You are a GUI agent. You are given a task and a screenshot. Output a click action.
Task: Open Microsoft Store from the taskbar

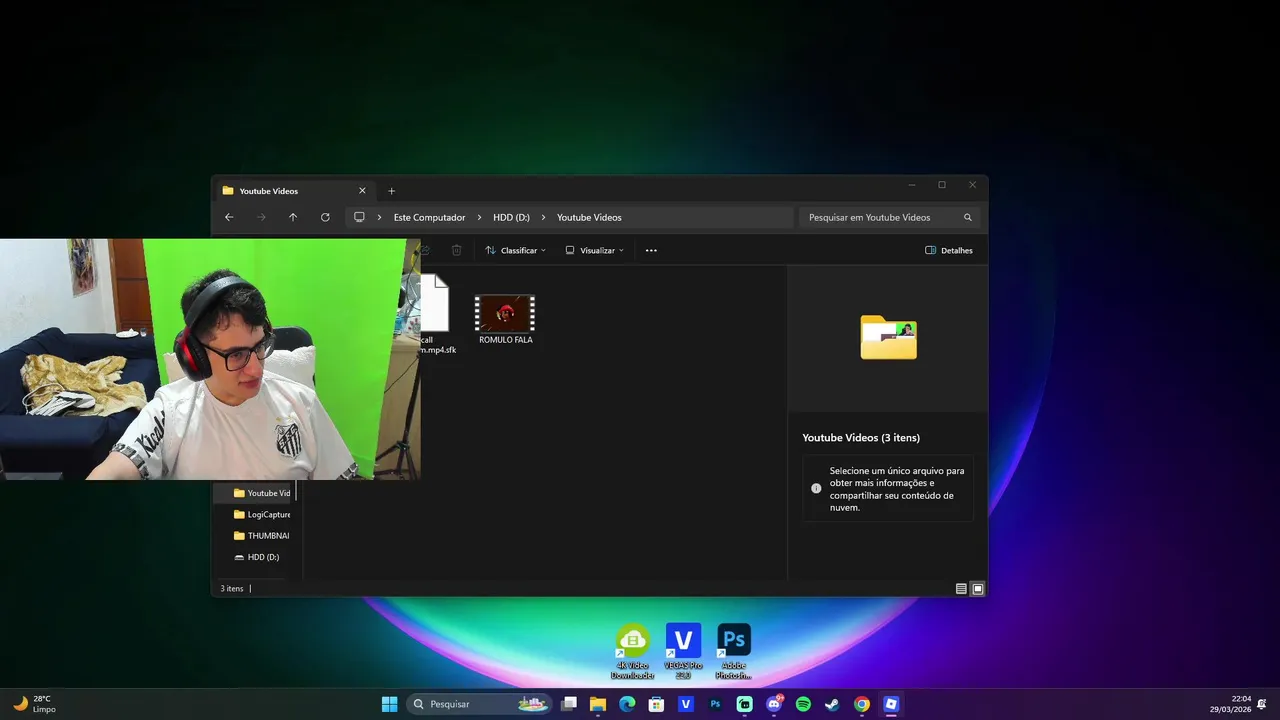656,704
